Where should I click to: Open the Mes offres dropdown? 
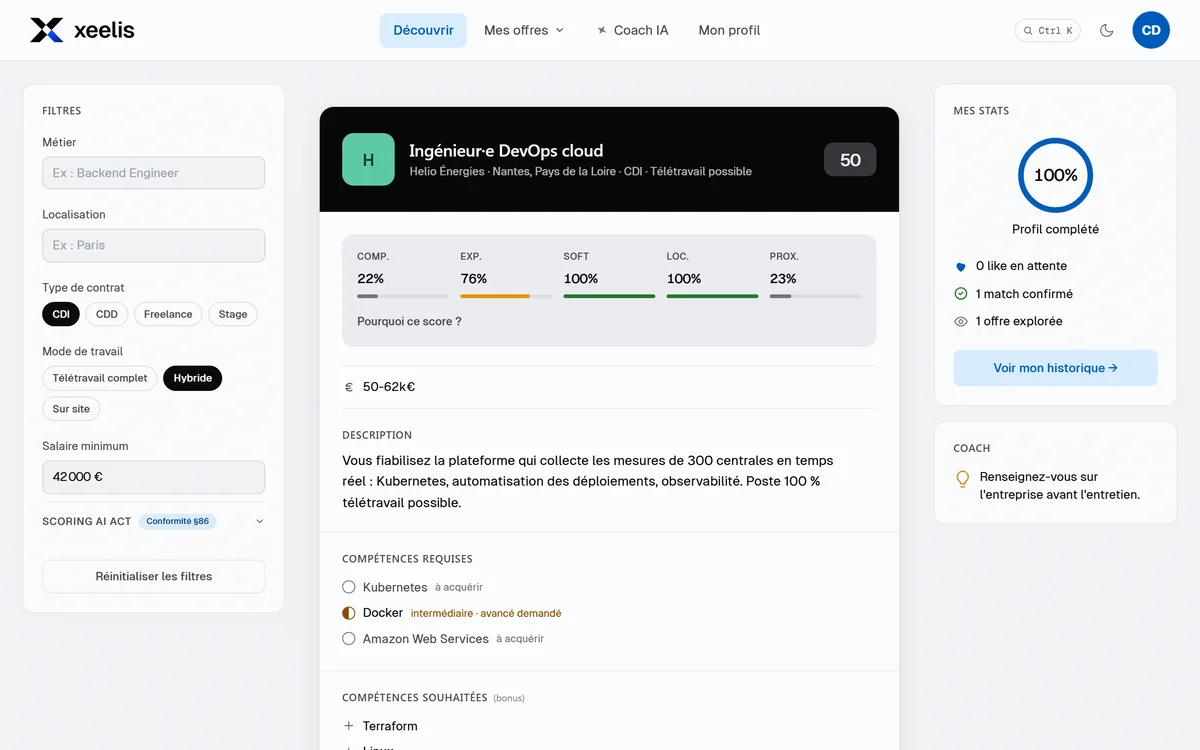(524, 30)
